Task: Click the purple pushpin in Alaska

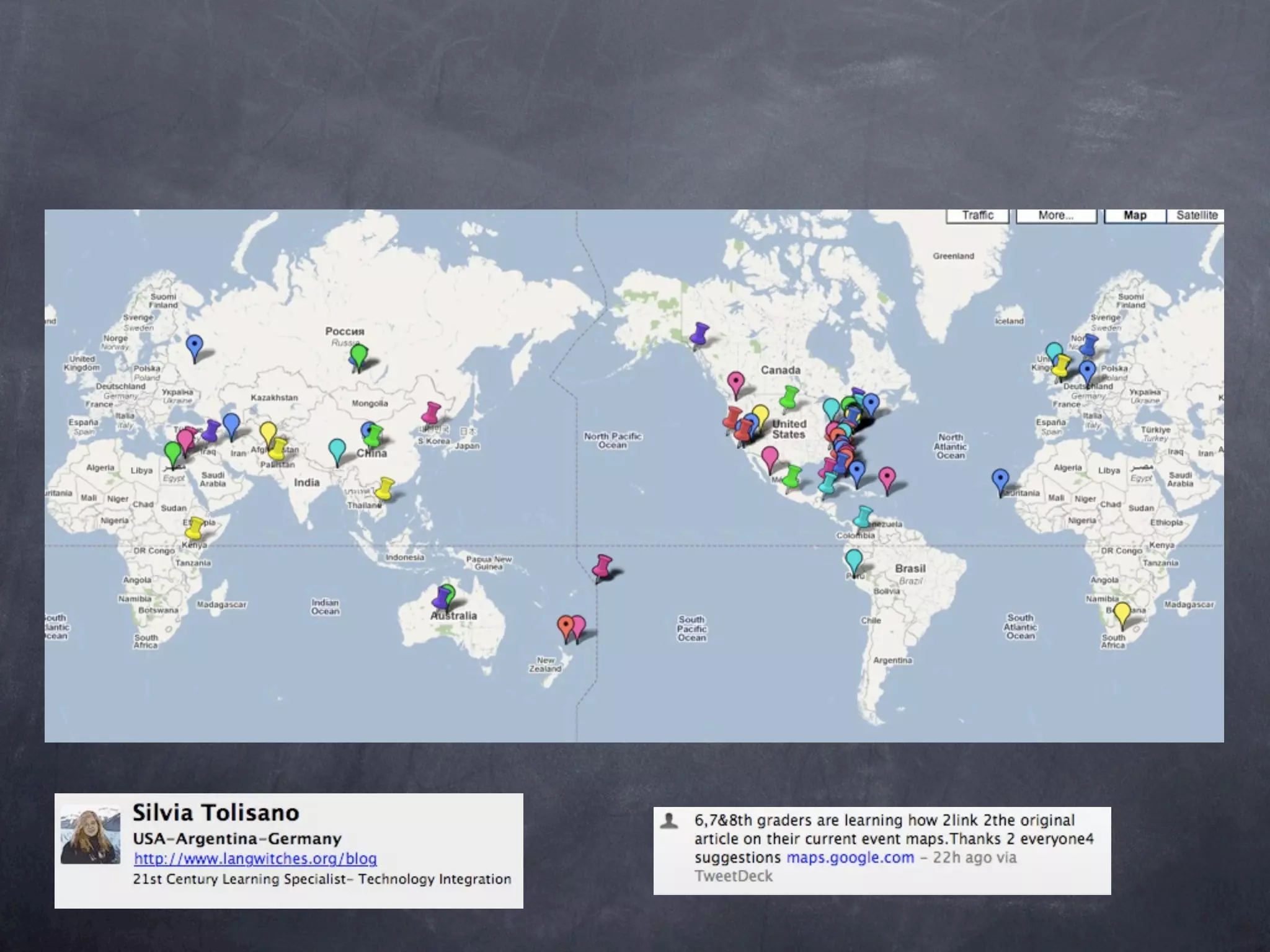Action: [x=700, y=333]
